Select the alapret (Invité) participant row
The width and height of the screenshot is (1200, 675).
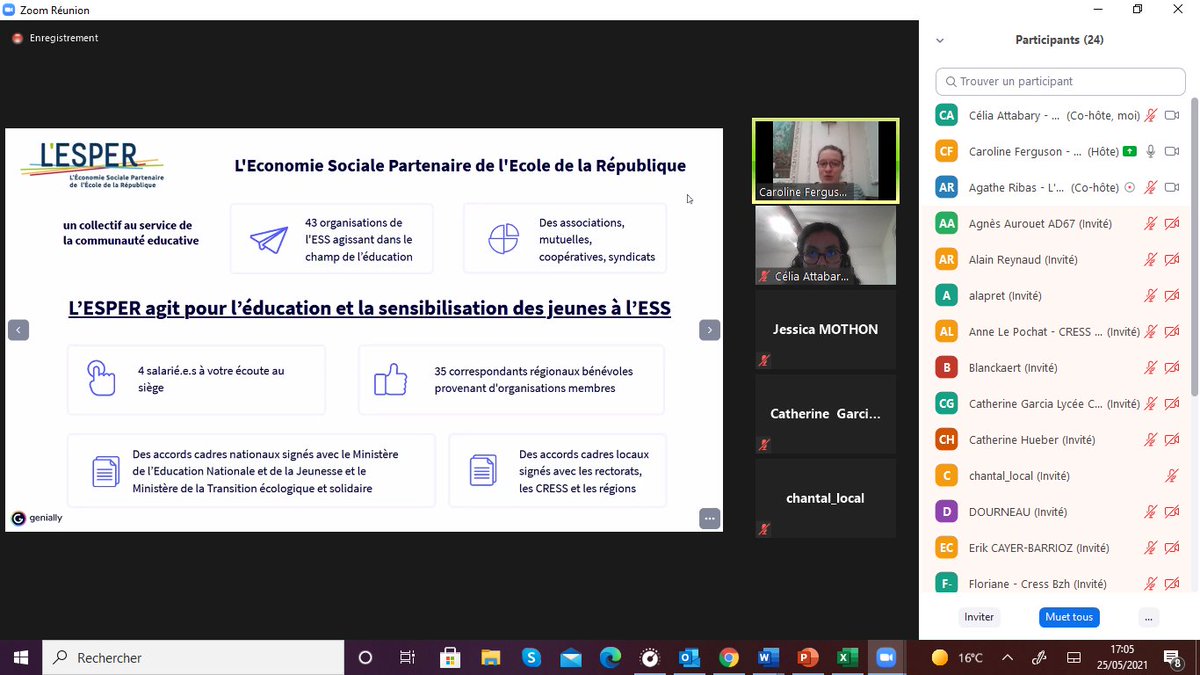tap(1059, 295)
